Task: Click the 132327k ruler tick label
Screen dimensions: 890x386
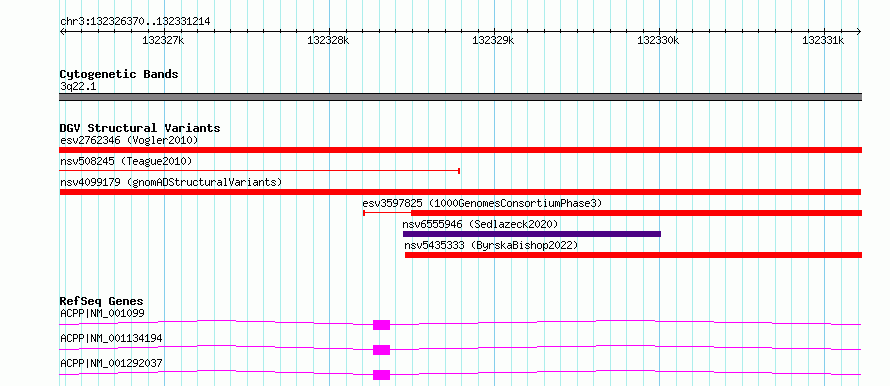Action: pos(163,40)
